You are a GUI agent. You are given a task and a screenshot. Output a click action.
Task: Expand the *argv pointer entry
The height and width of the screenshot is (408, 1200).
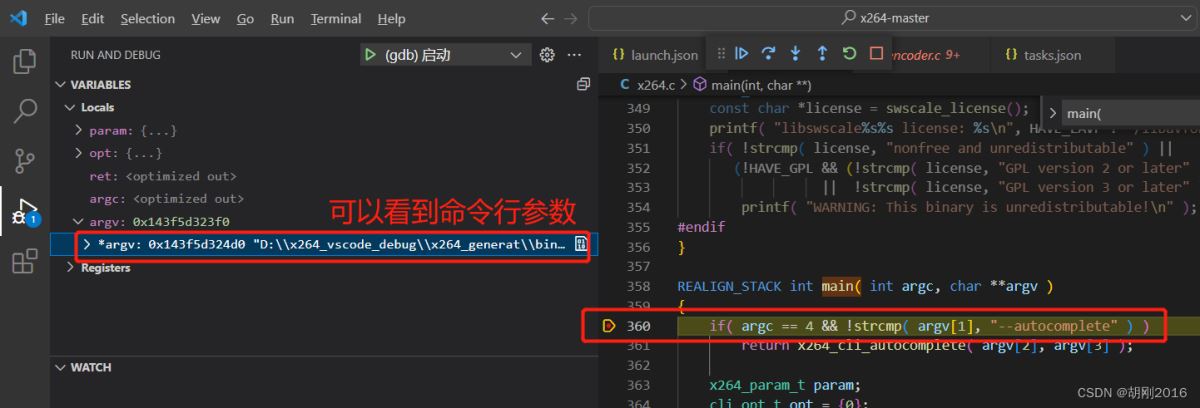click(88, 244)
